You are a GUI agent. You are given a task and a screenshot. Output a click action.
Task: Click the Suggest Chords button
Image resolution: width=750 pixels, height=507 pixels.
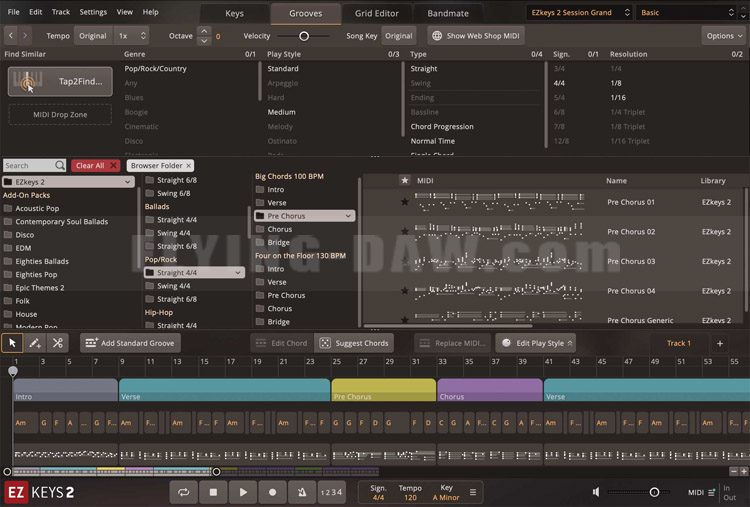tap(354, 343)
